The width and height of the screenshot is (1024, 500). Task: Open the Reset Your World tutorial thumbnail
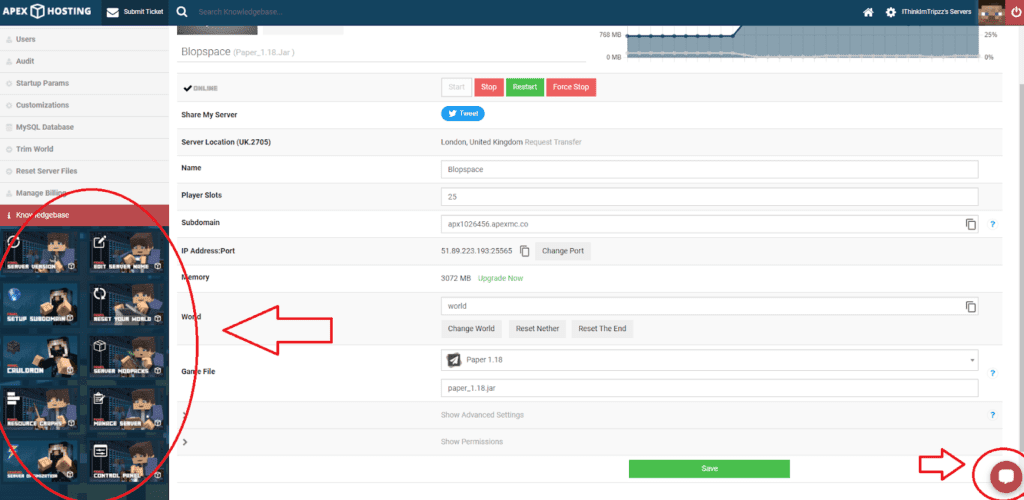(127, 305)
